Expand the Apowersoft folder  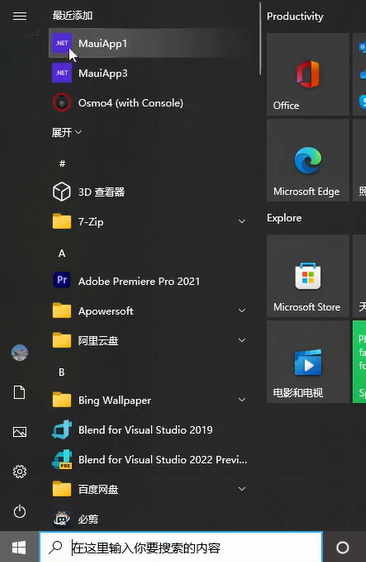click(x=149, y=311)
